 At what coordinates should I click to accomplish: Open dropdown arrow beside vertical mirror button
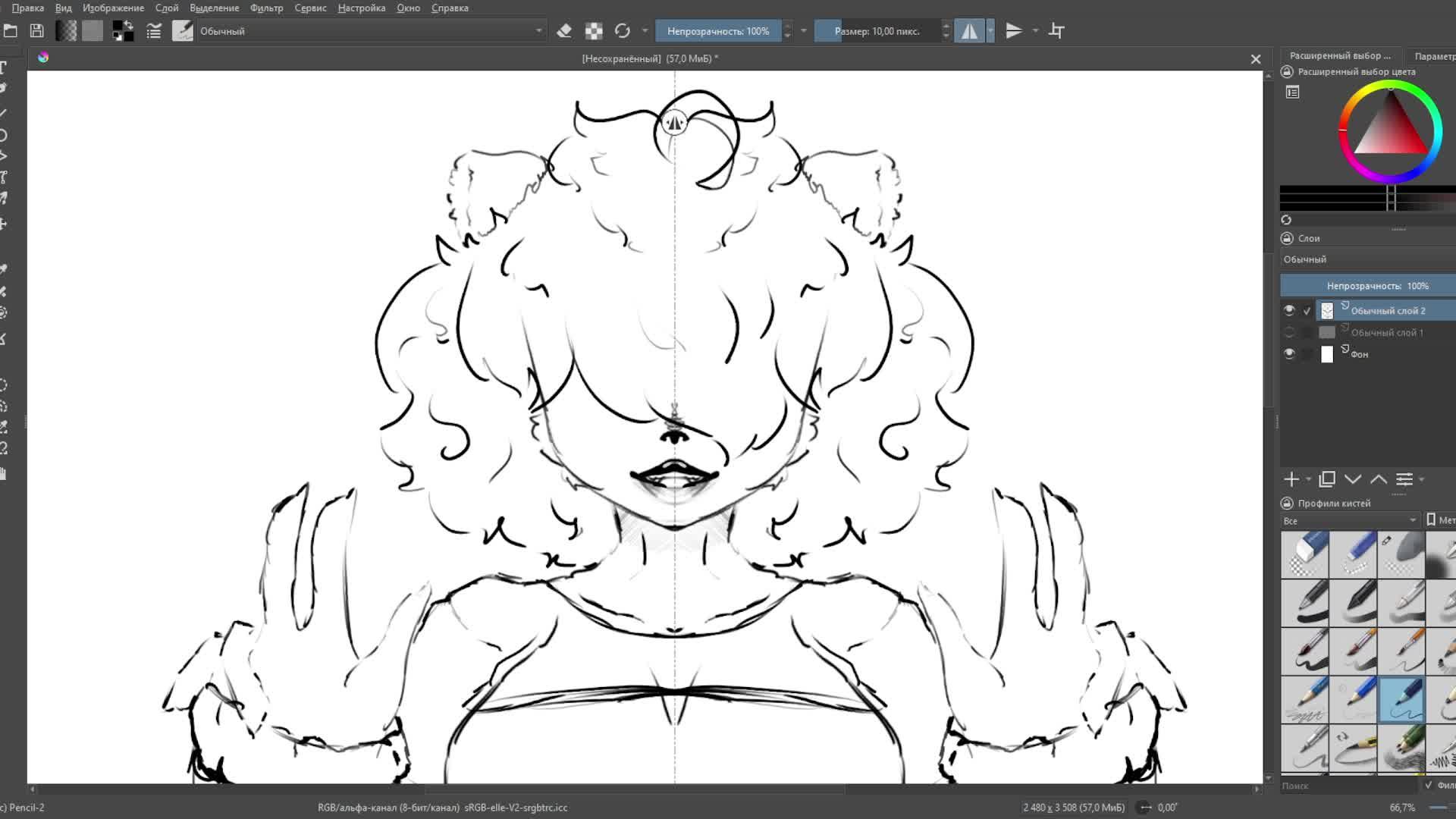(1035, 31)
